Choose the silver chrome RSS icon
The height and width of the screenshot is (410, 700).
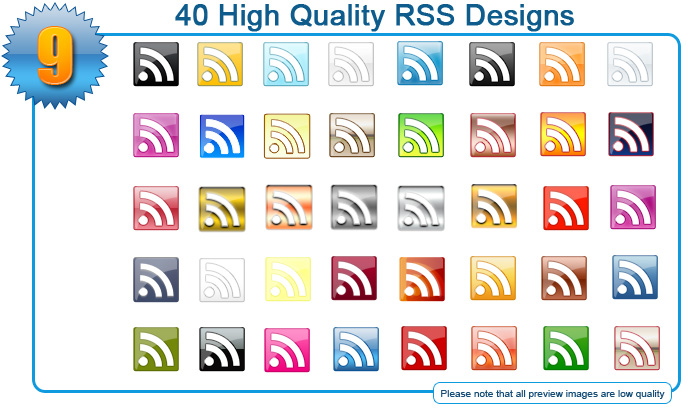point(421,208)
